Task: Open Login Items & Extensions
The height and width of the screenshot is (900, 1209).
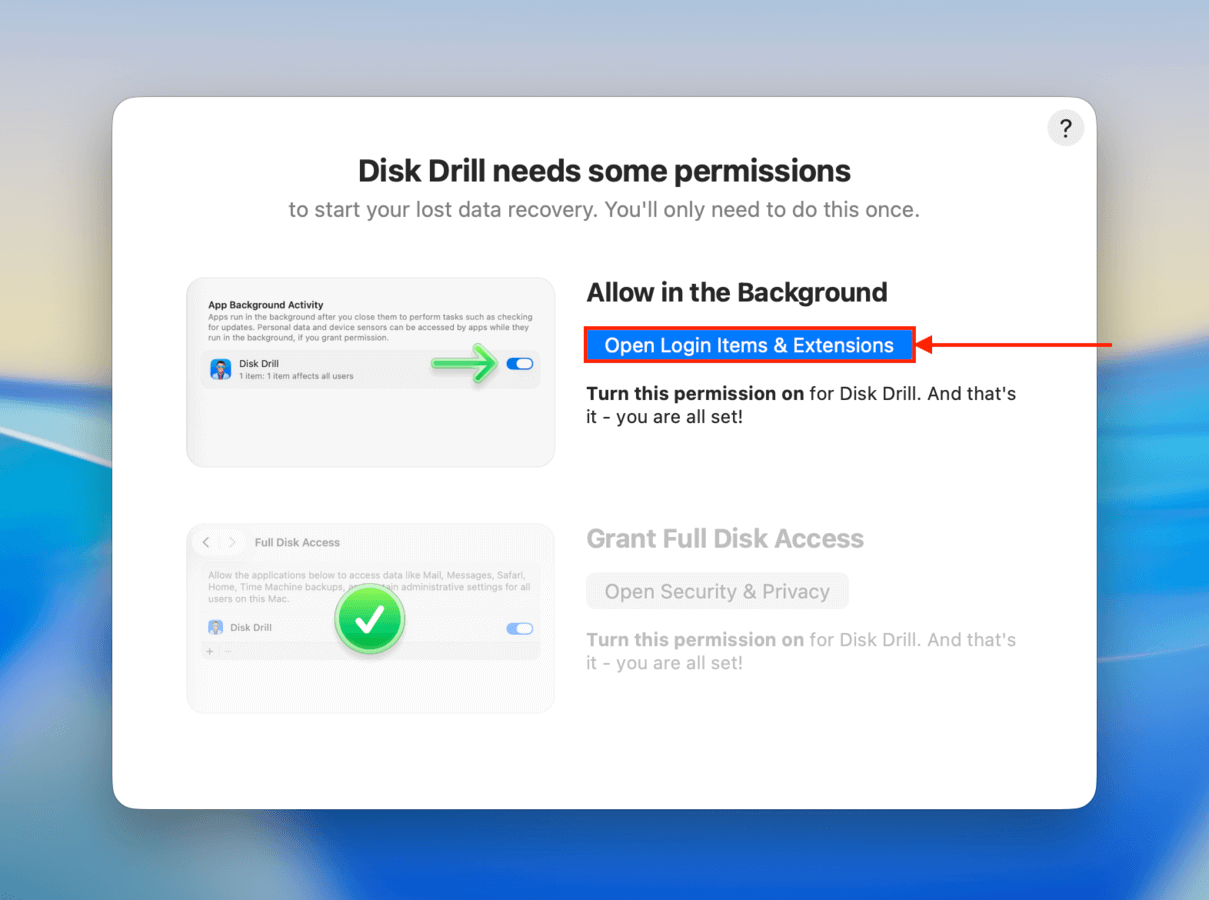Action: click(749, 344)
